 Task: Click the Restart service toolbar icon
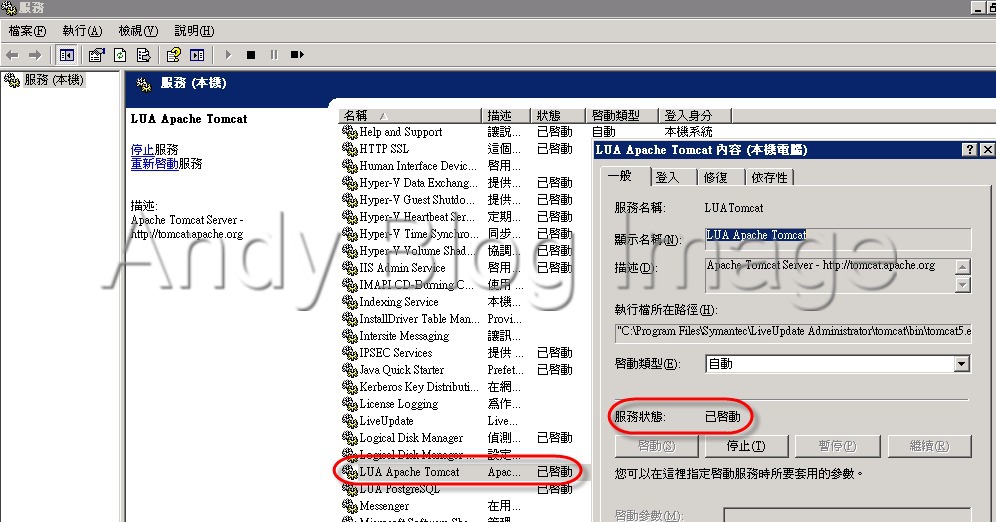click(297, 55)
